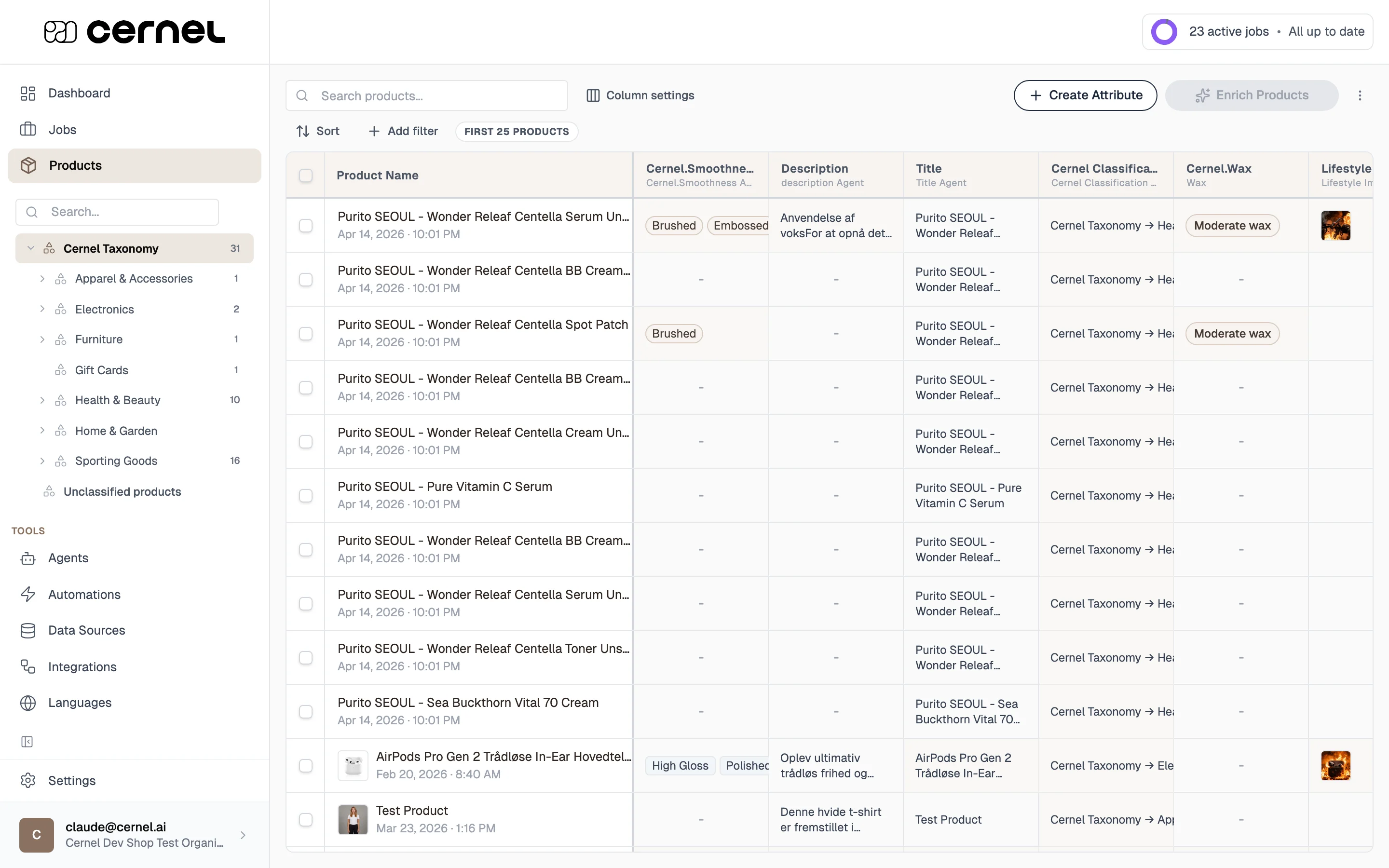Expand the Sporting Goods category
1389x868 pixels.
tap(42, 461)
